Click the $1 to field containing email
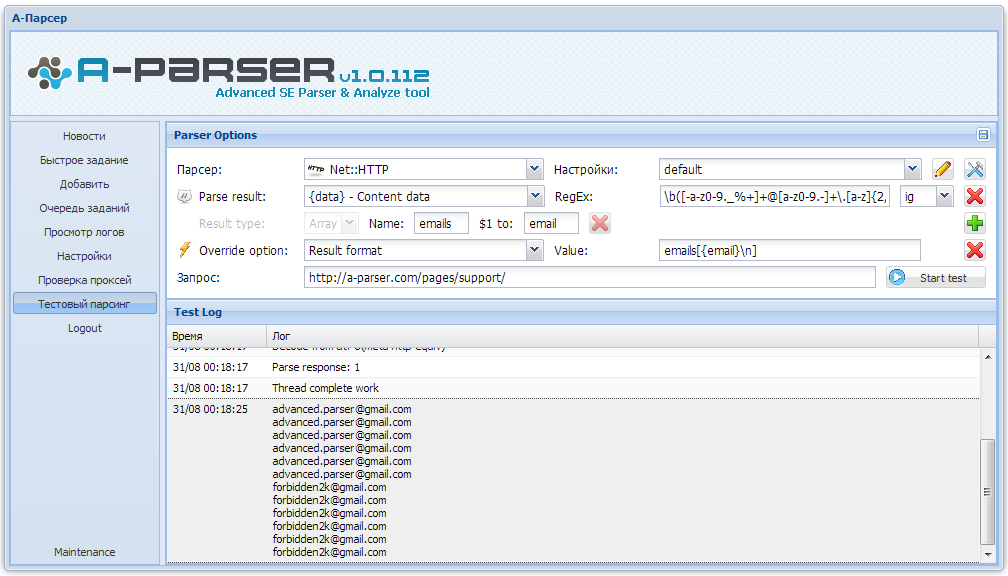This screenshot has width=1008, height=576. [551, 224]
